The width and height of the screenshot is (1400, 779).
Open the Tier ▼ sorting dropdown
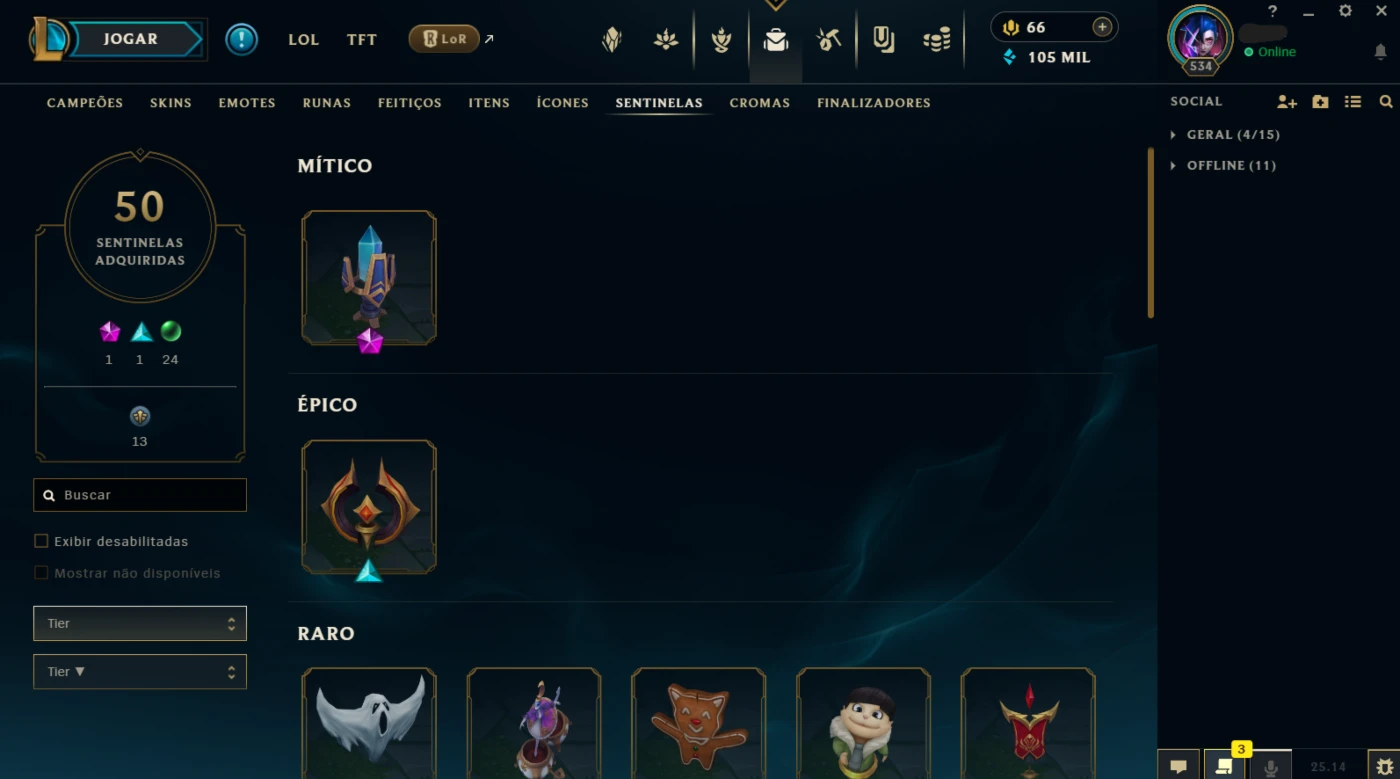click(140, 672)
